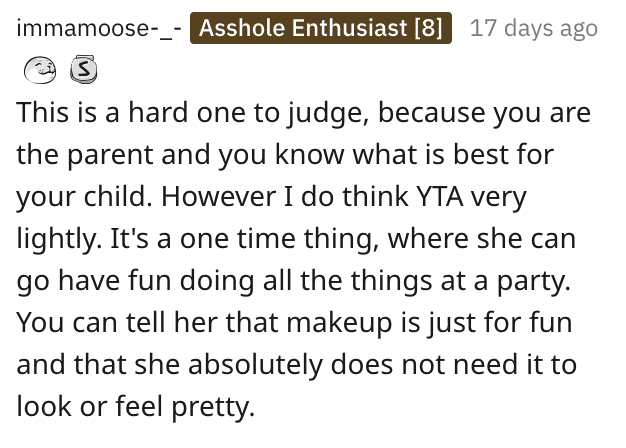Click the silver S award icon
Screen dimensions: 626x448
pos(83,69)
